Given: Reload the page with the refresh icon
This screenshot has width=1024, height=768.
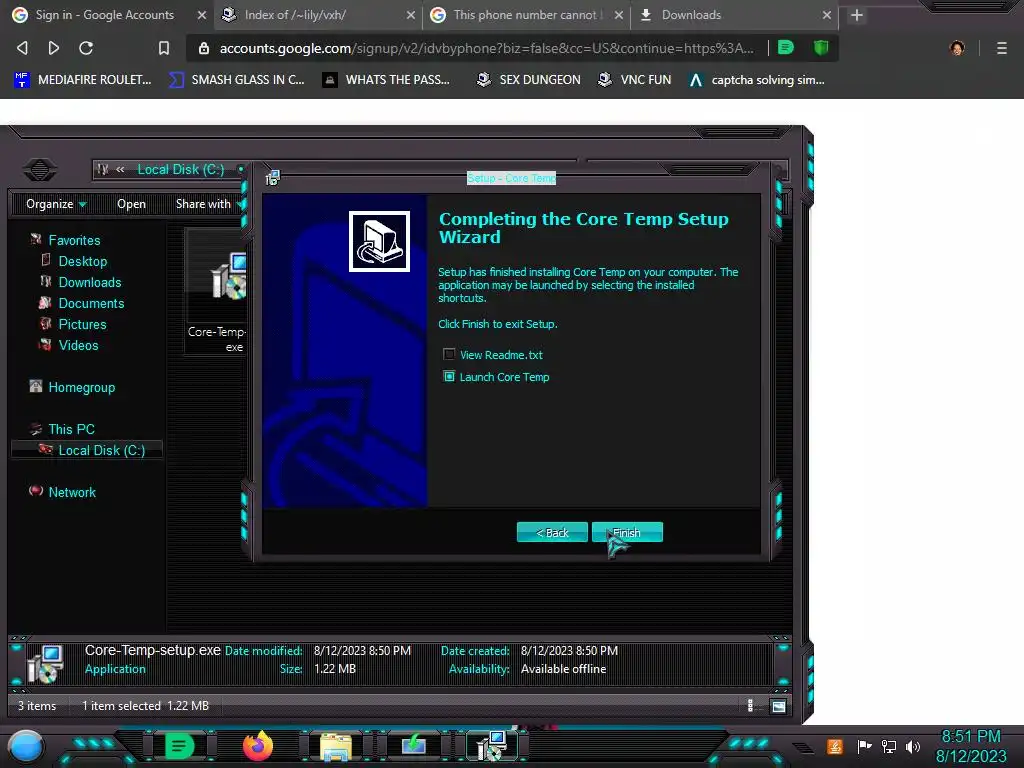Looking at the screenshot, I should [86, 48].
